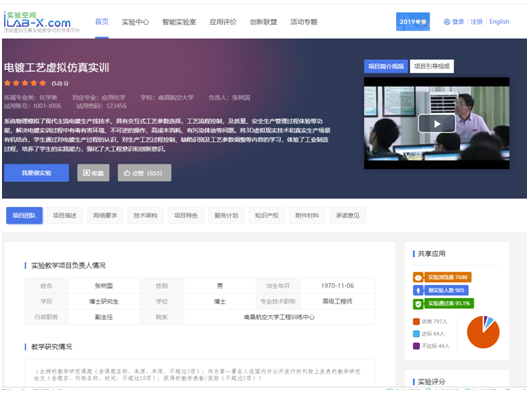Play the project intro video
The width and height of the screenshot is (531, 399).
point(437,124)
